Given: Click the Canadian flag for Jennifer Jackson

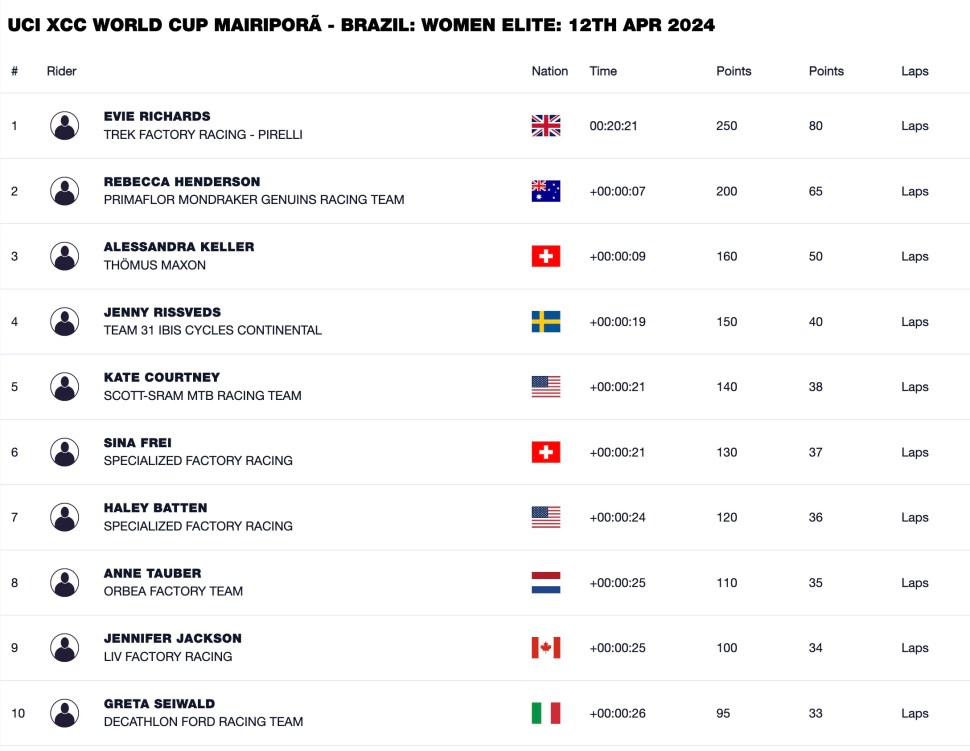Looking at the screenshot, I should pos(546,648).
